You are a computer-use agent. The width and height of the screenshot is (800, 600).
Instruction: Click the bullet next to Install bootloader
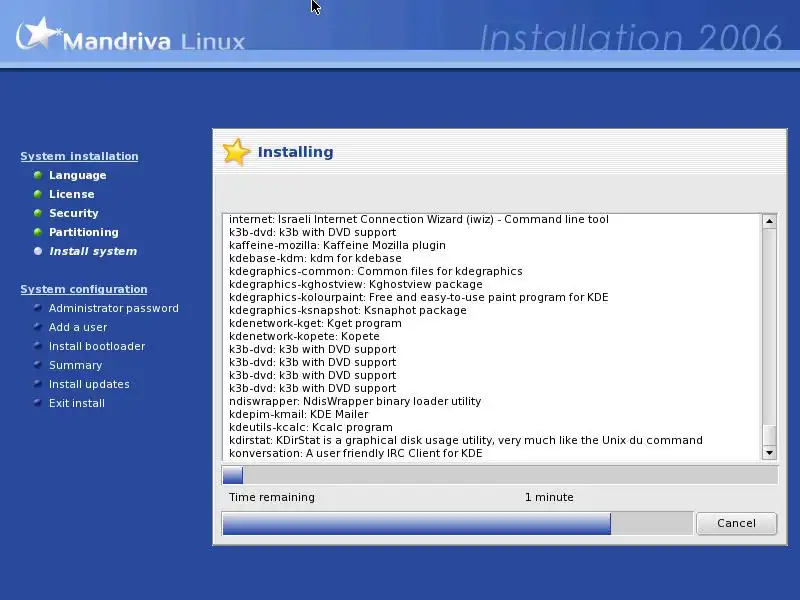(x=37, y=345)
